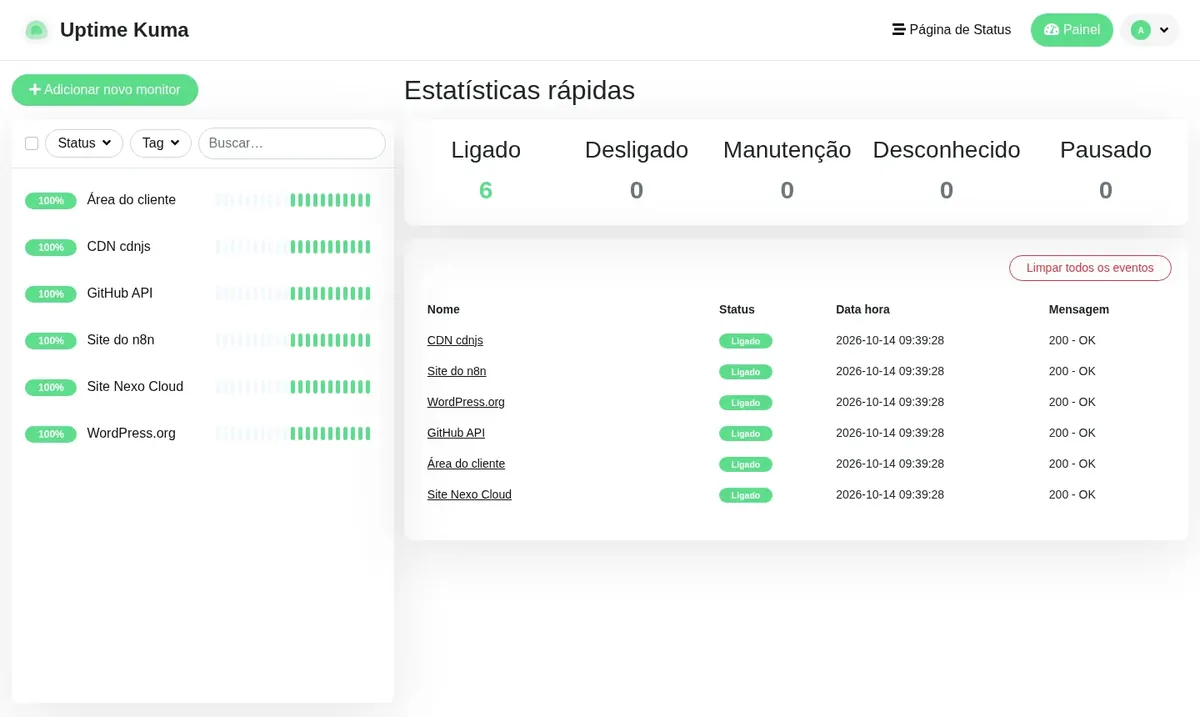The height and width of the screenshot is (717, 1200).
Task: Click Ligado badge in CDN cdnjs event row
Action: coord(745,341)
